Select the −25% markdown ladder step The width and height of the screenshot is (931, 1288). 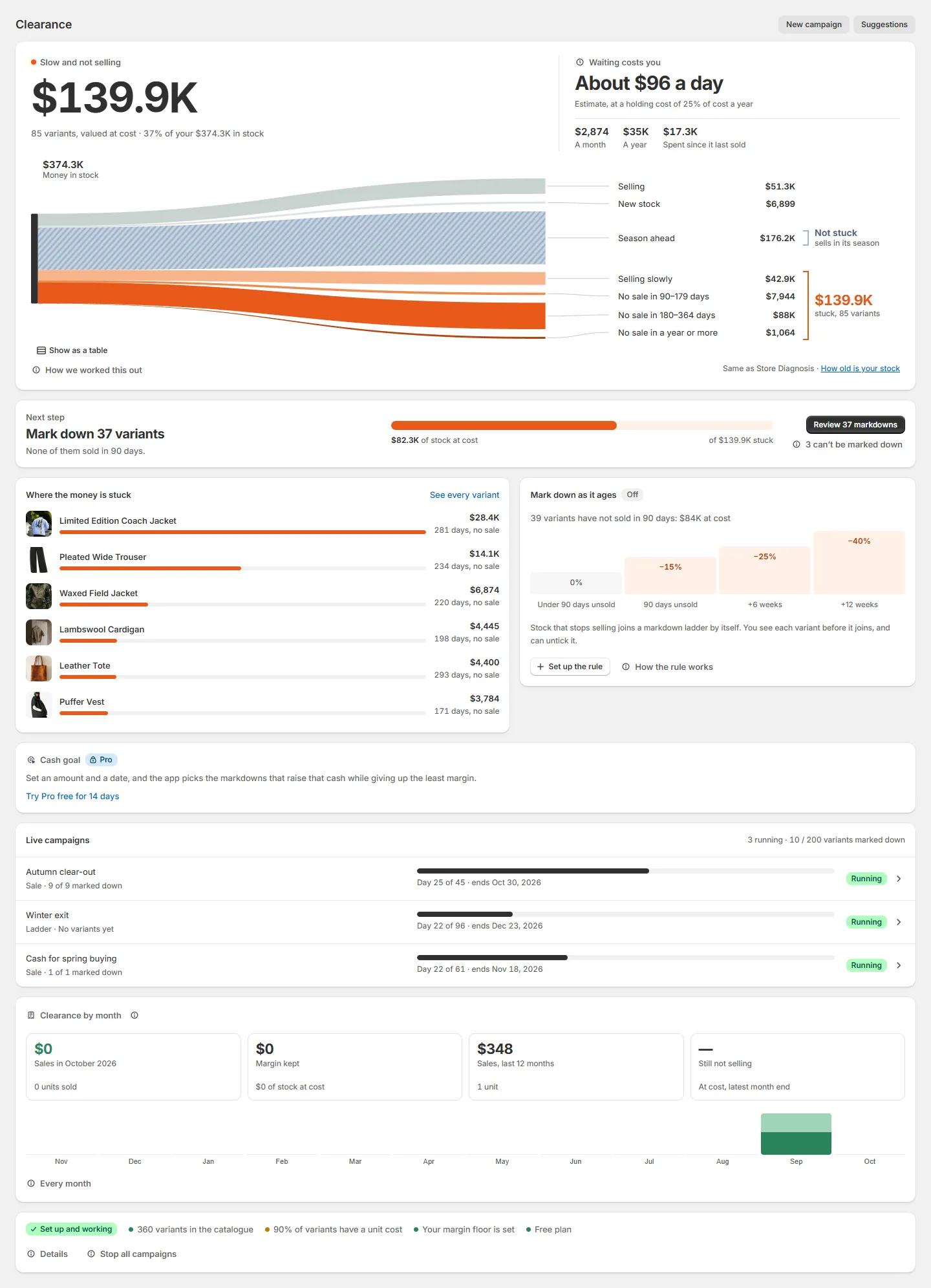coord(765,570)
